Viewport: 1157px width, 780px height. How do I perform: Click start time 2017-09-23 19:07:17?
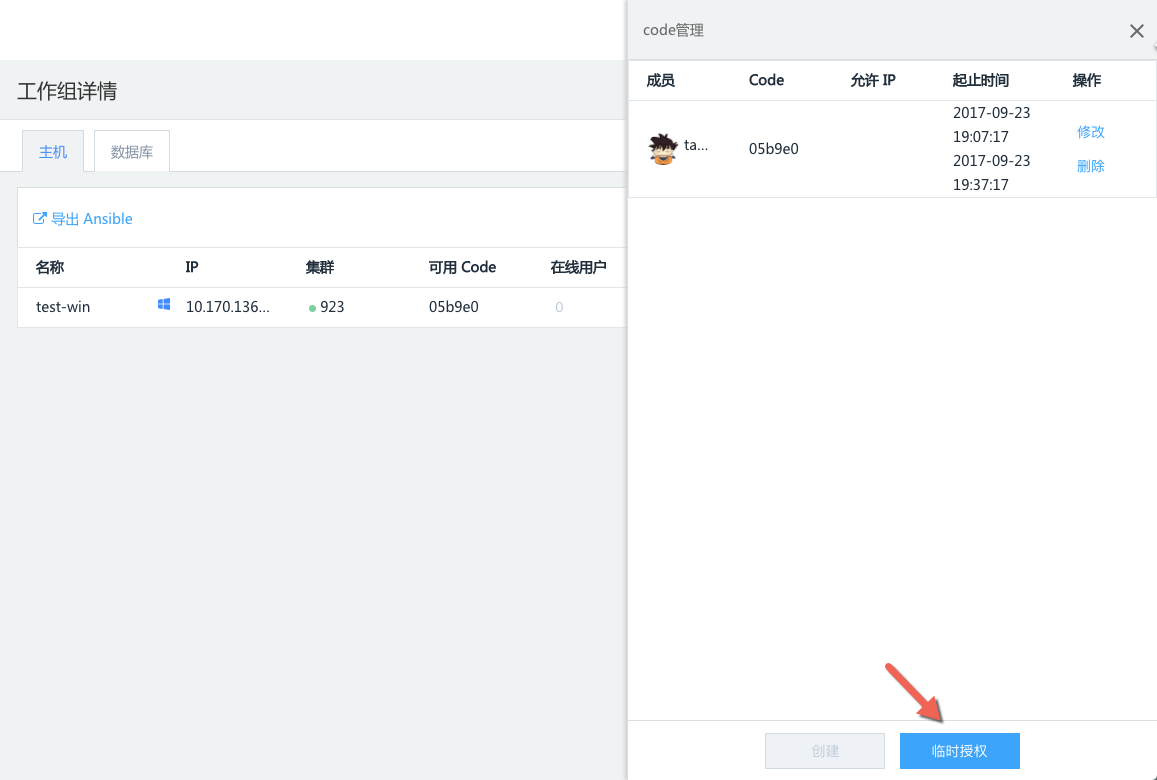(x=991, y=125)
